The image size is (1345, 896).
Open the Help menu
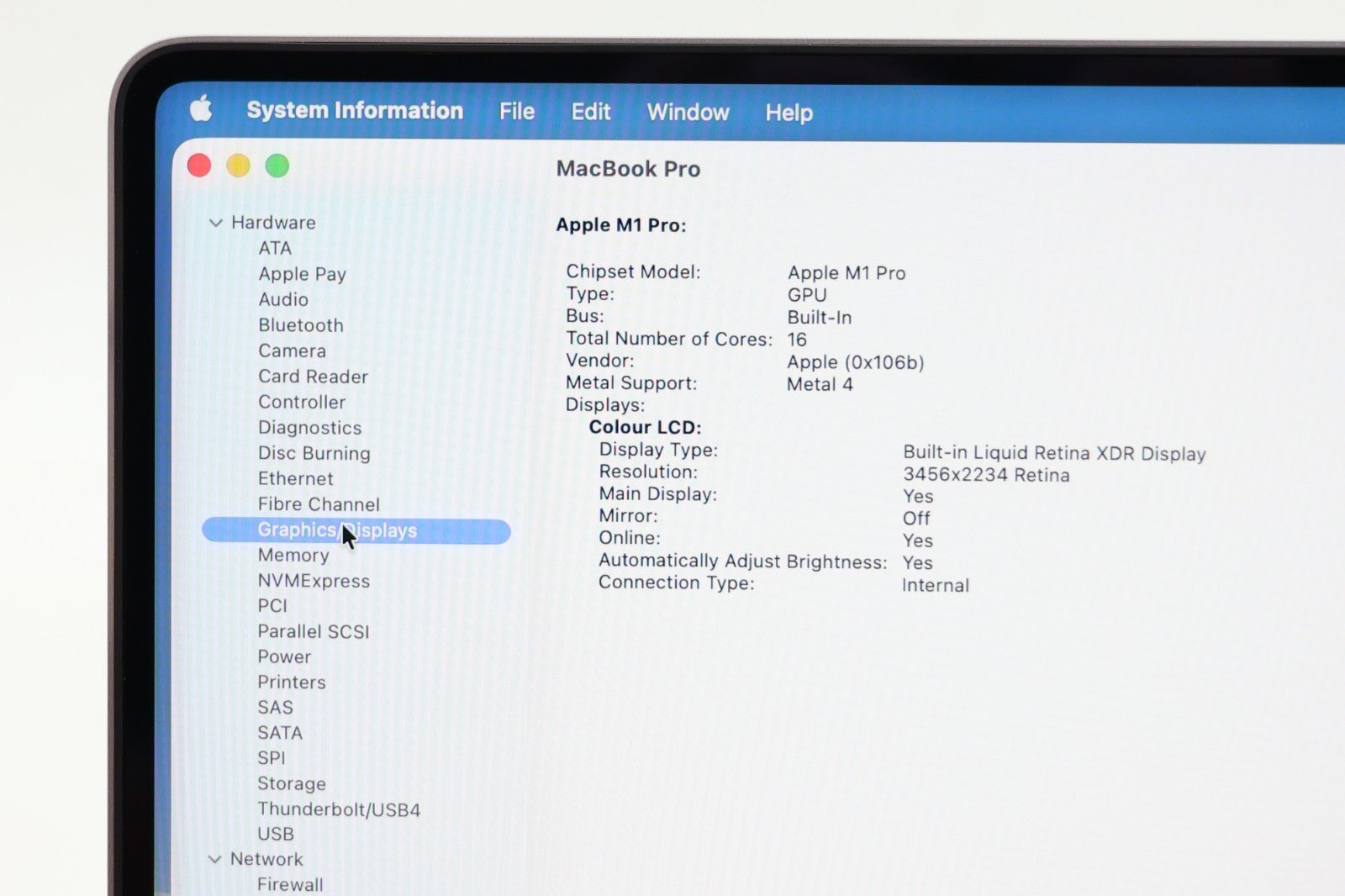[789, 113]
